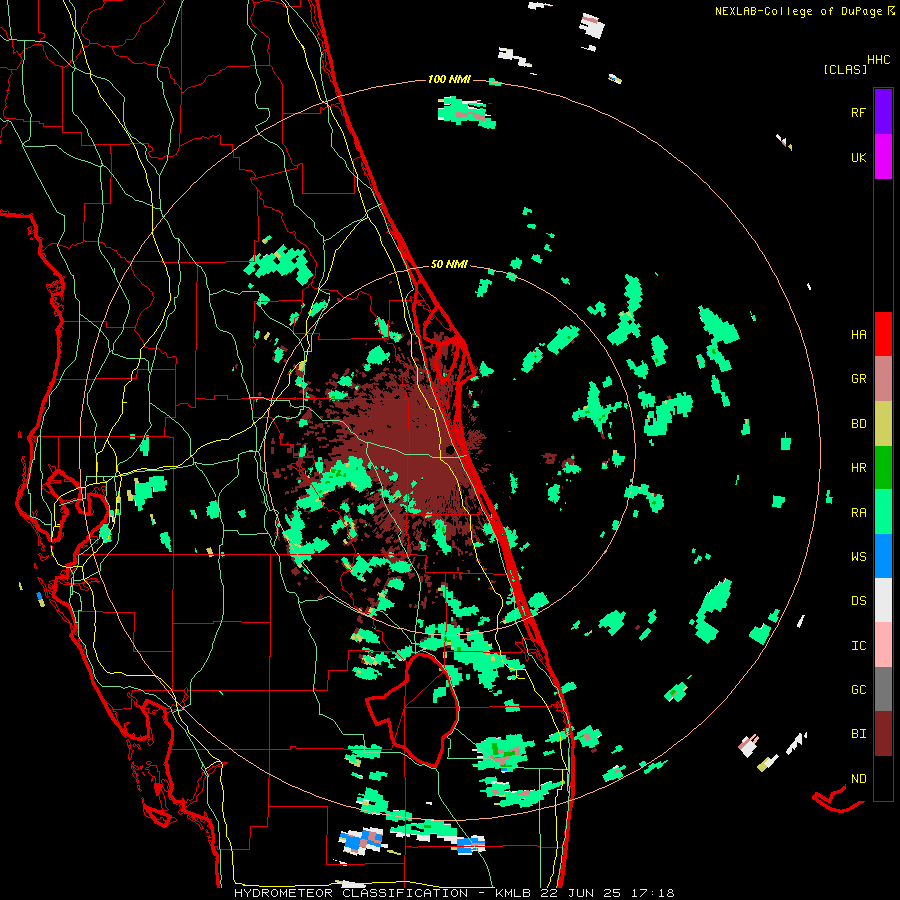This screenshot has width=900, height=900.
Task: Click the 'WS' legend label
Action: pyautogui.click(x=858, y=557)
